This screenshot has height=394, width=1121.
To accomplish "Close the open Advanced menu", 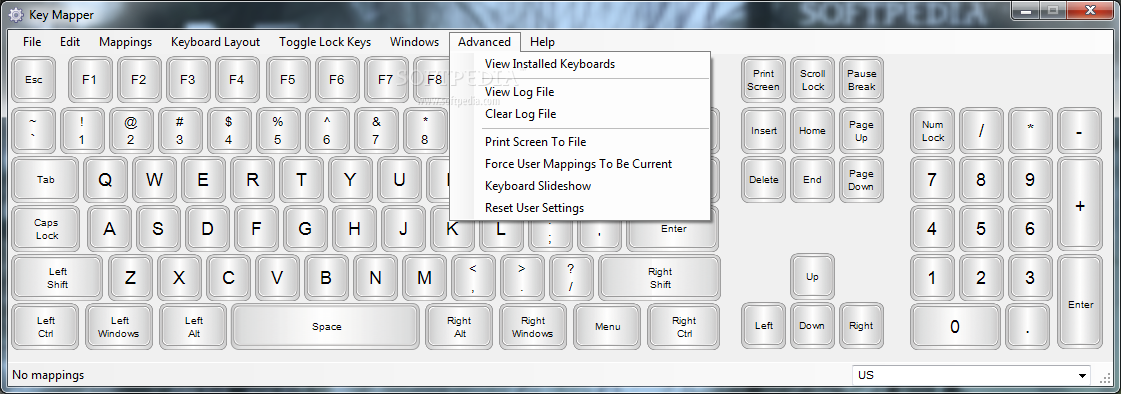I will point(485,42).
